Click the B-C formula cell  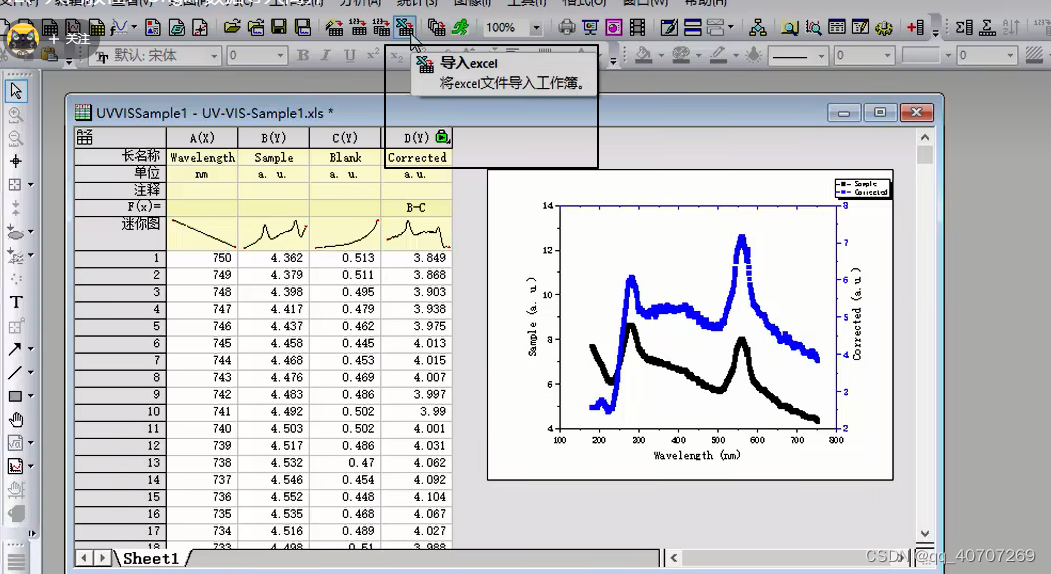coord(416,208)
